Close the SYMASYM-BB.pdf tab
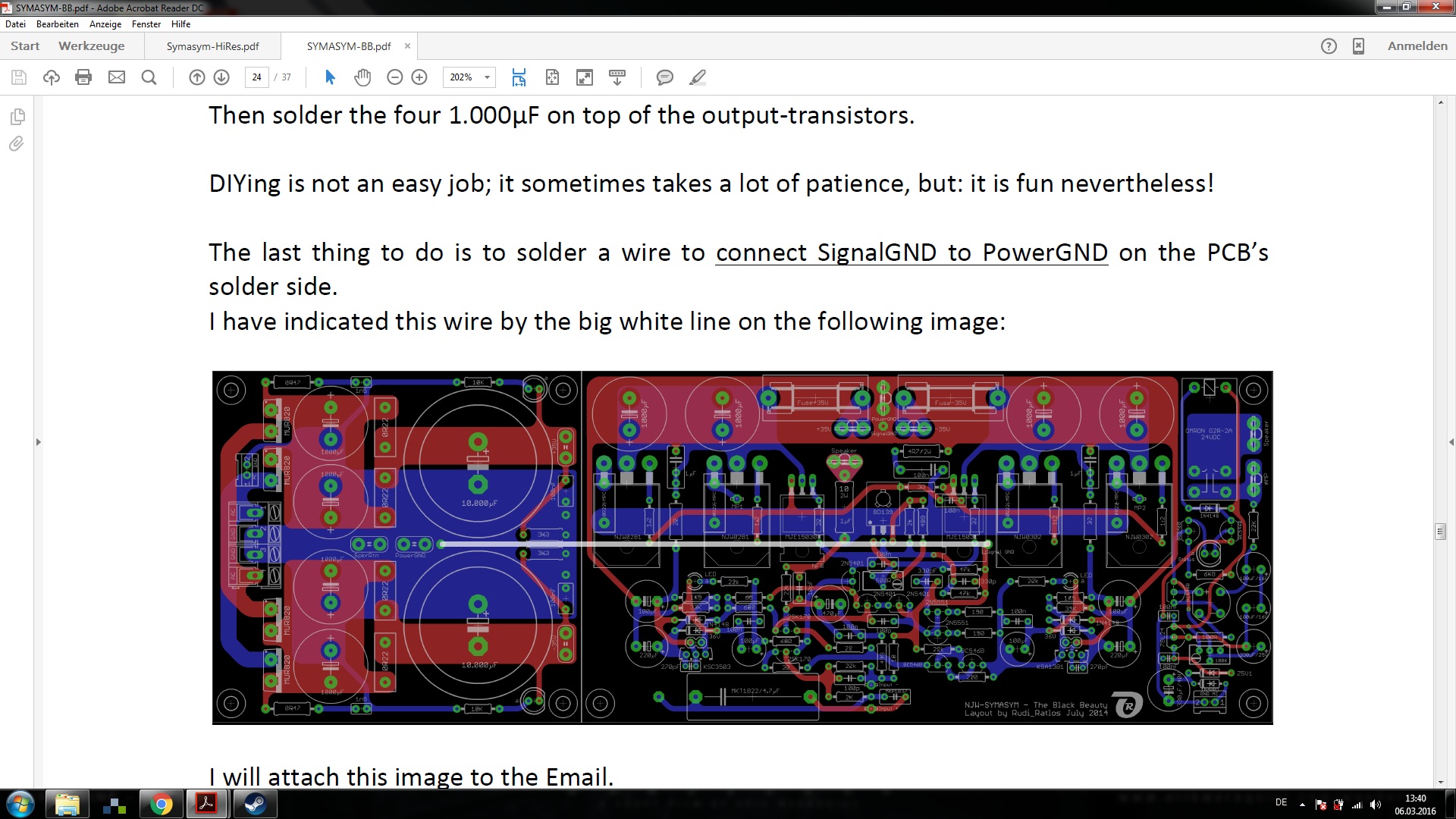Image resolution: width=1456 pixels, height=819 pixels. (x=407, y=46)
